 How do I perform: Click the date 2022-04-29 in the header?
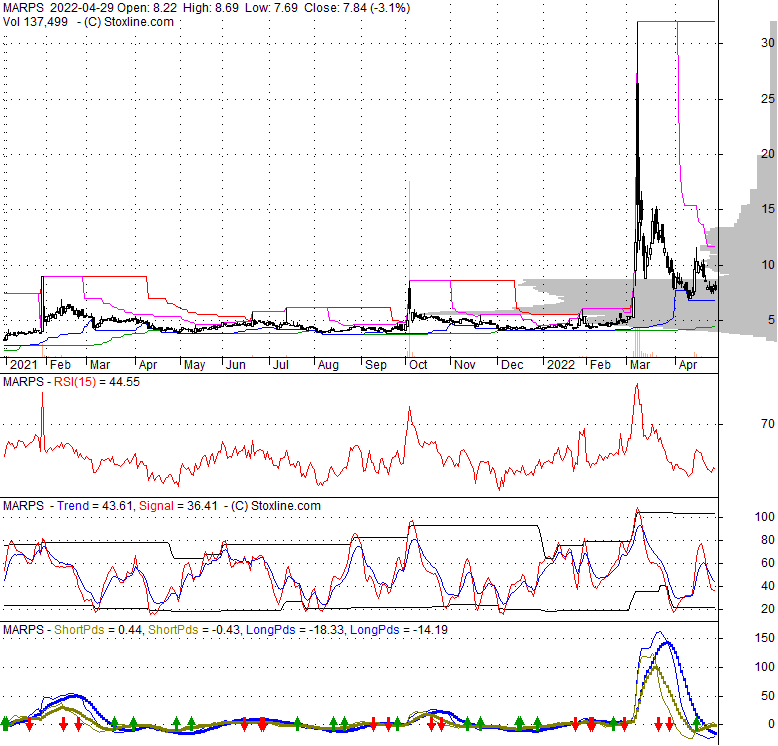tap(81, 8)
